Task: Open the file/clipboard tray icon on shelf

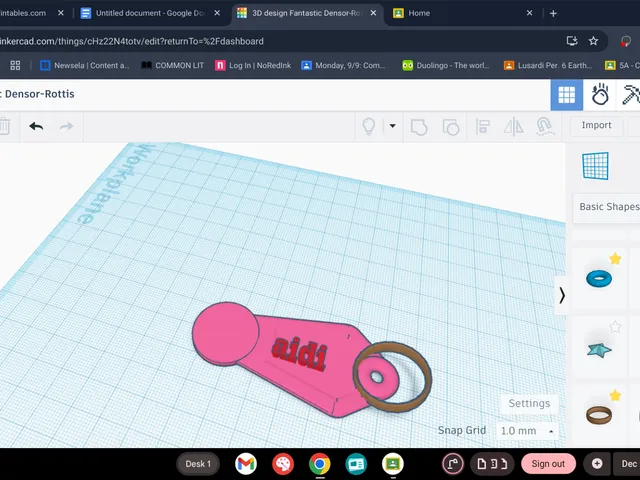Action: tap(492, 464)
